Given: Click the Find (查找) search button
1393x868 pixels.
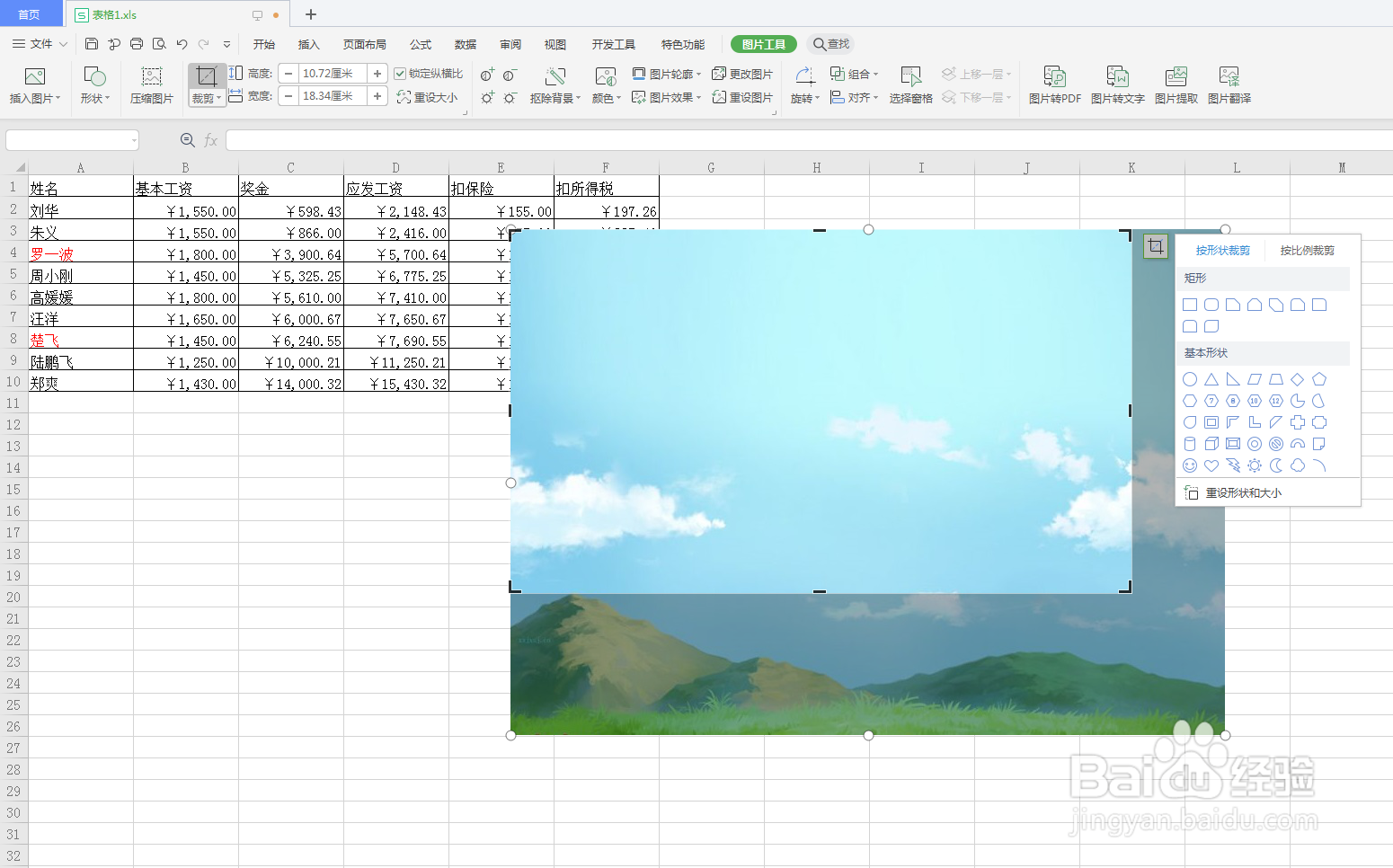Looking at the screenshot, I should [x=831, y=44].
